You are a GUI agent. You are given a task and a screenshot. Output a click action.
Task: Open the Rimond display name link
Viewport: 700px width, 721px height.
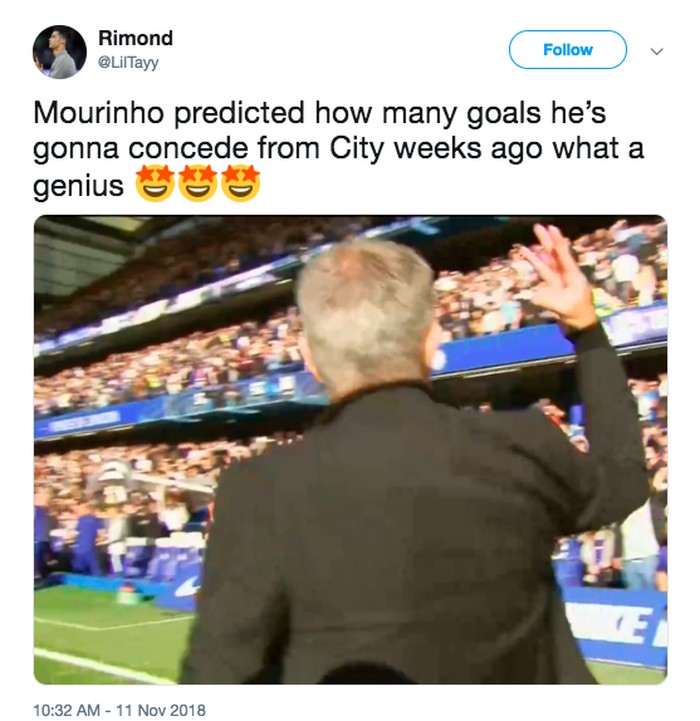tap(136, 38)
